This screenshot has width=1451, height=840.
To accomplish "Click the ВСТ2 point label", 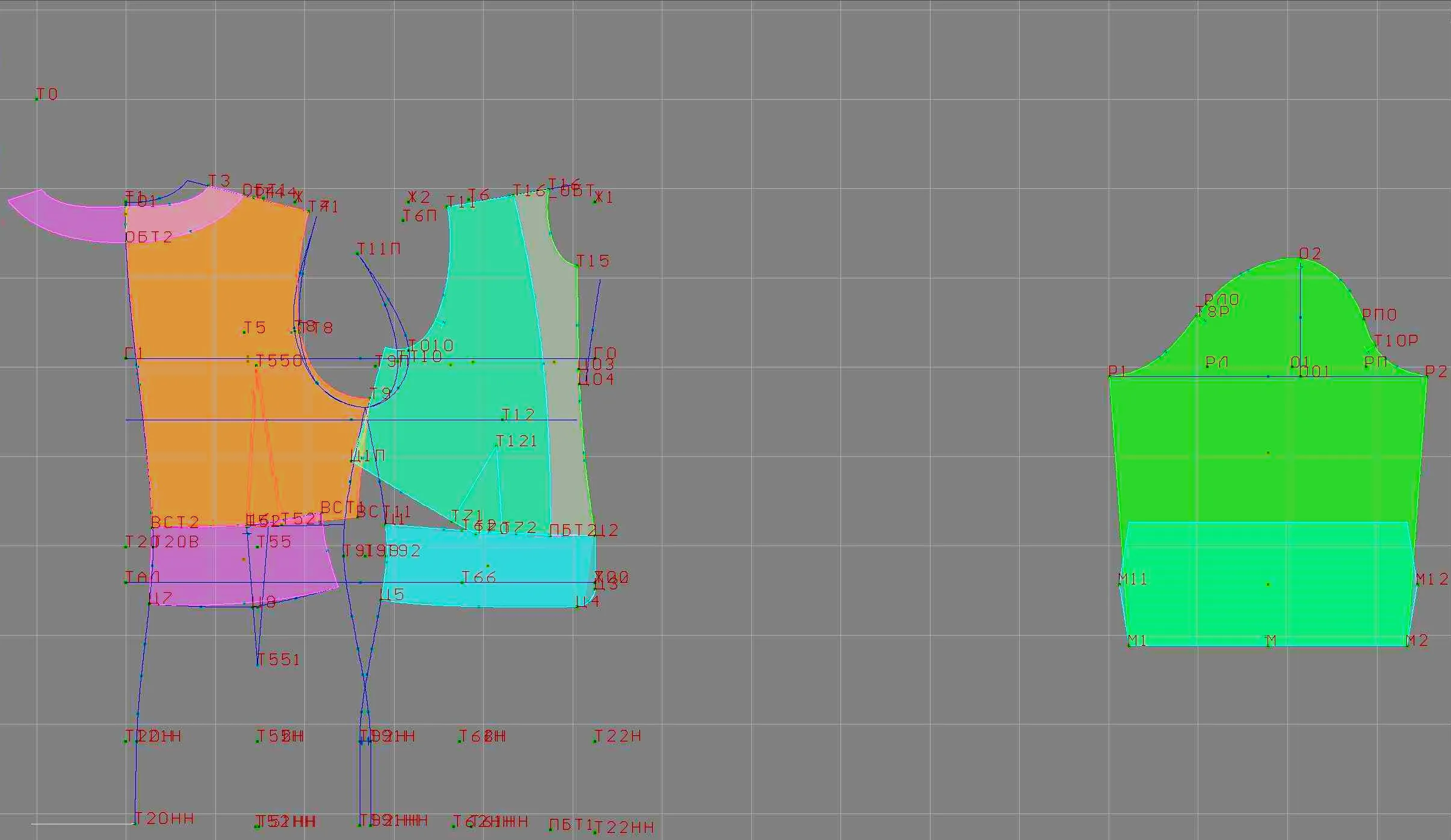I will (x=175, y=523).
